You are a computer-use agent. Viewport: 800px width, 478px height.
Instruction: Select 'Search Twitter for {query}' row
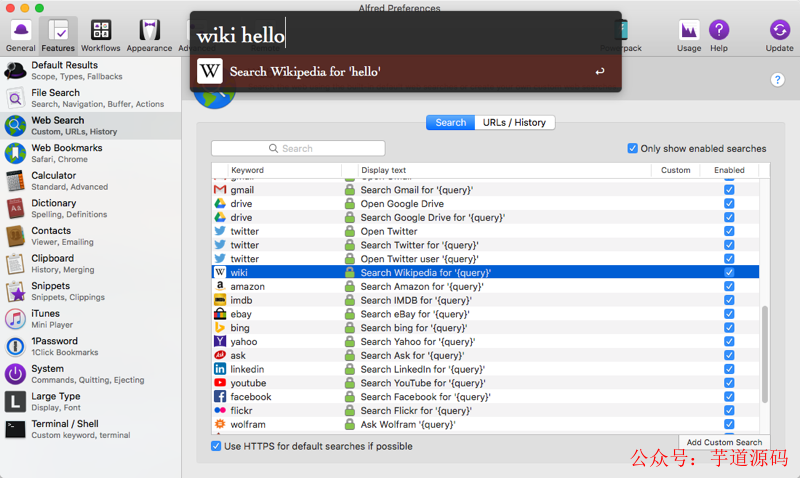485,245
